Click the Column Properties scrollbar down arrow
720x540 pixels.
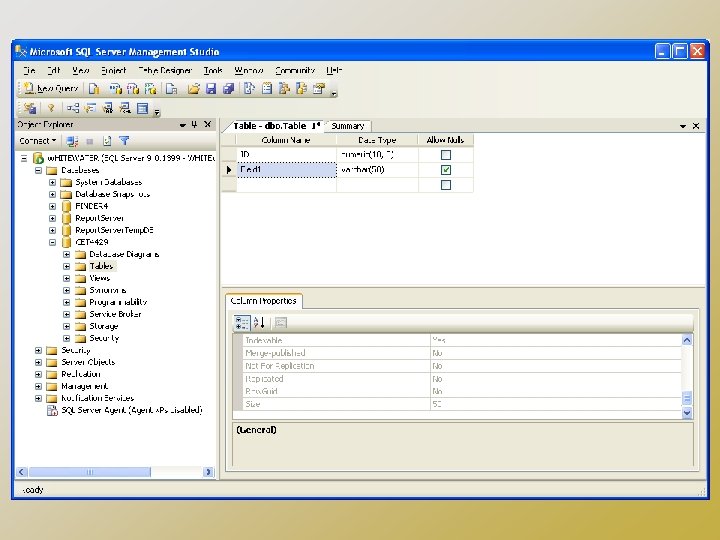[687, 411]
